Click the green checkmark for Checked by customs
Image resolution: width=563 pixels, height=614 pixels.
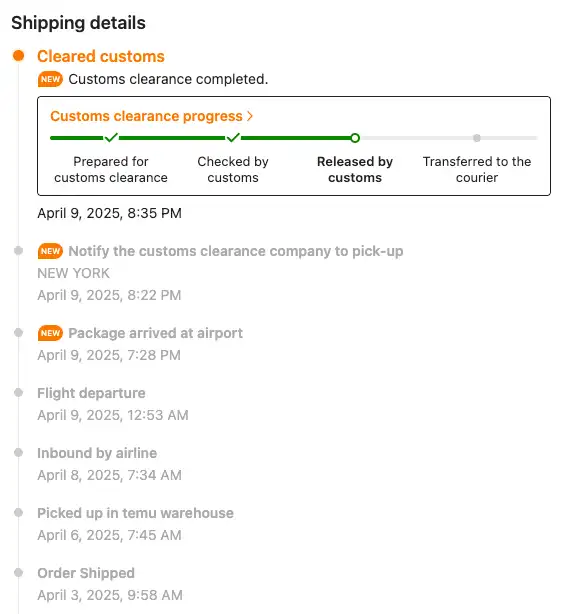coord(233,137)
